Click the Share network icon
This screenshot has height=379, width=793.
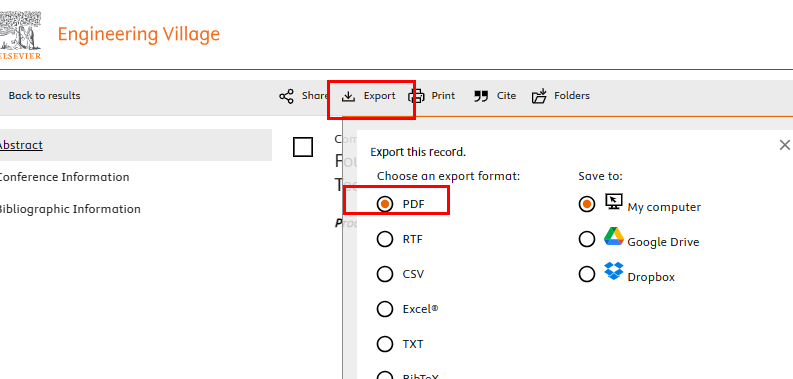(286, 96)
